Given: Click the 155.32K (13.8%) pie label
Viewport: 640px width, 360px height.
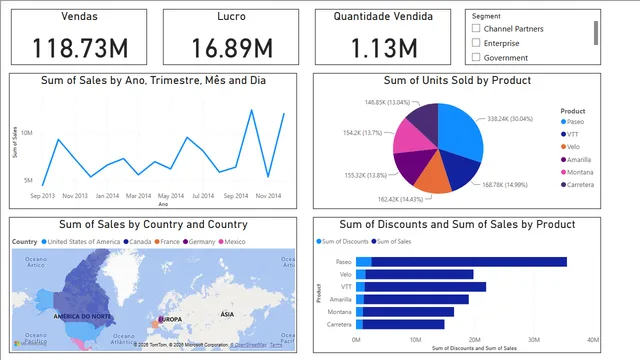Looking at the screenshot, I should (366, 176).
